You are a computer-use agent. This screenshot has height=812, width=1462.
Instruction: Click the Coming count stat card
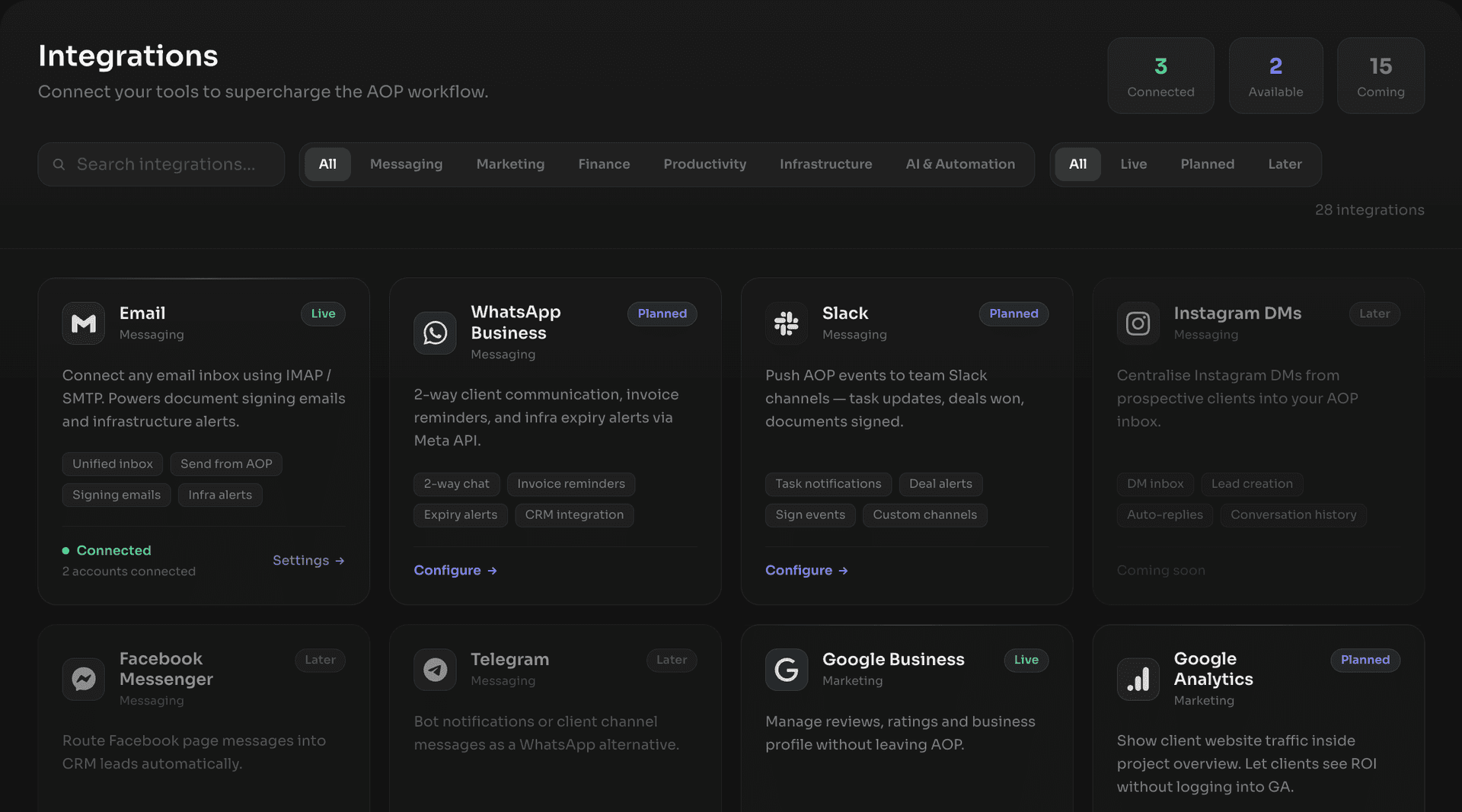click(1380, 76)
